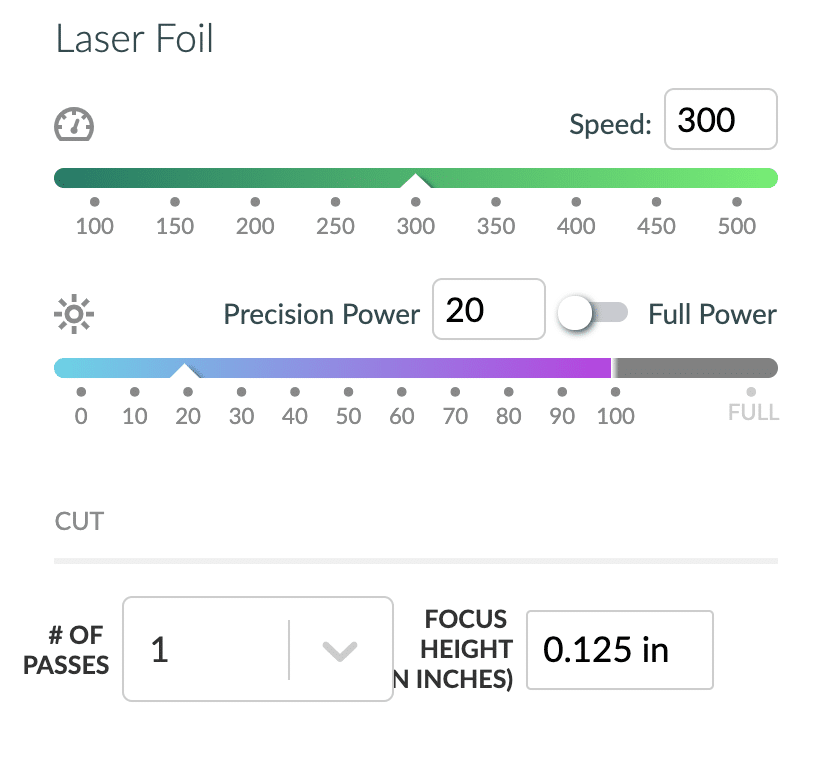Screen dimensions: 824x768
Task: Click the power slider handle at 20
Action: [184, 371]
